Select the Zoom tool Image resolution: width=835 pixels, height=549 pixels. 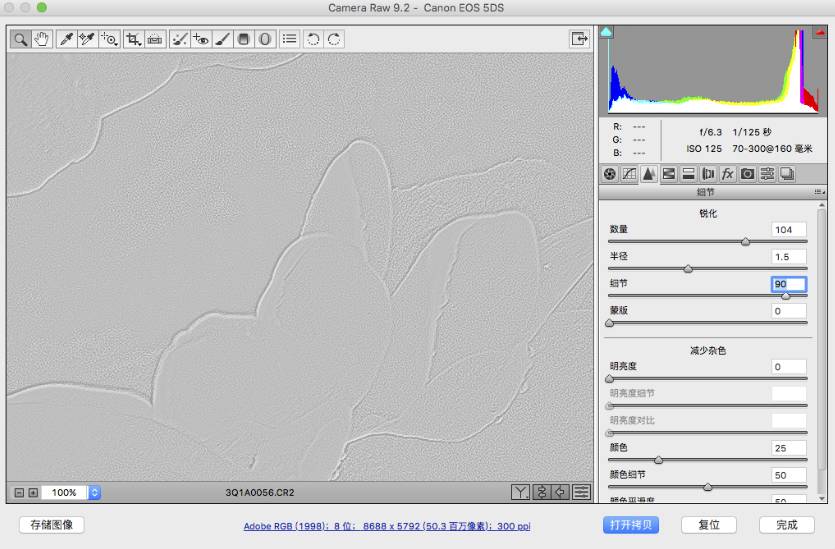click(x=20, y=39)
